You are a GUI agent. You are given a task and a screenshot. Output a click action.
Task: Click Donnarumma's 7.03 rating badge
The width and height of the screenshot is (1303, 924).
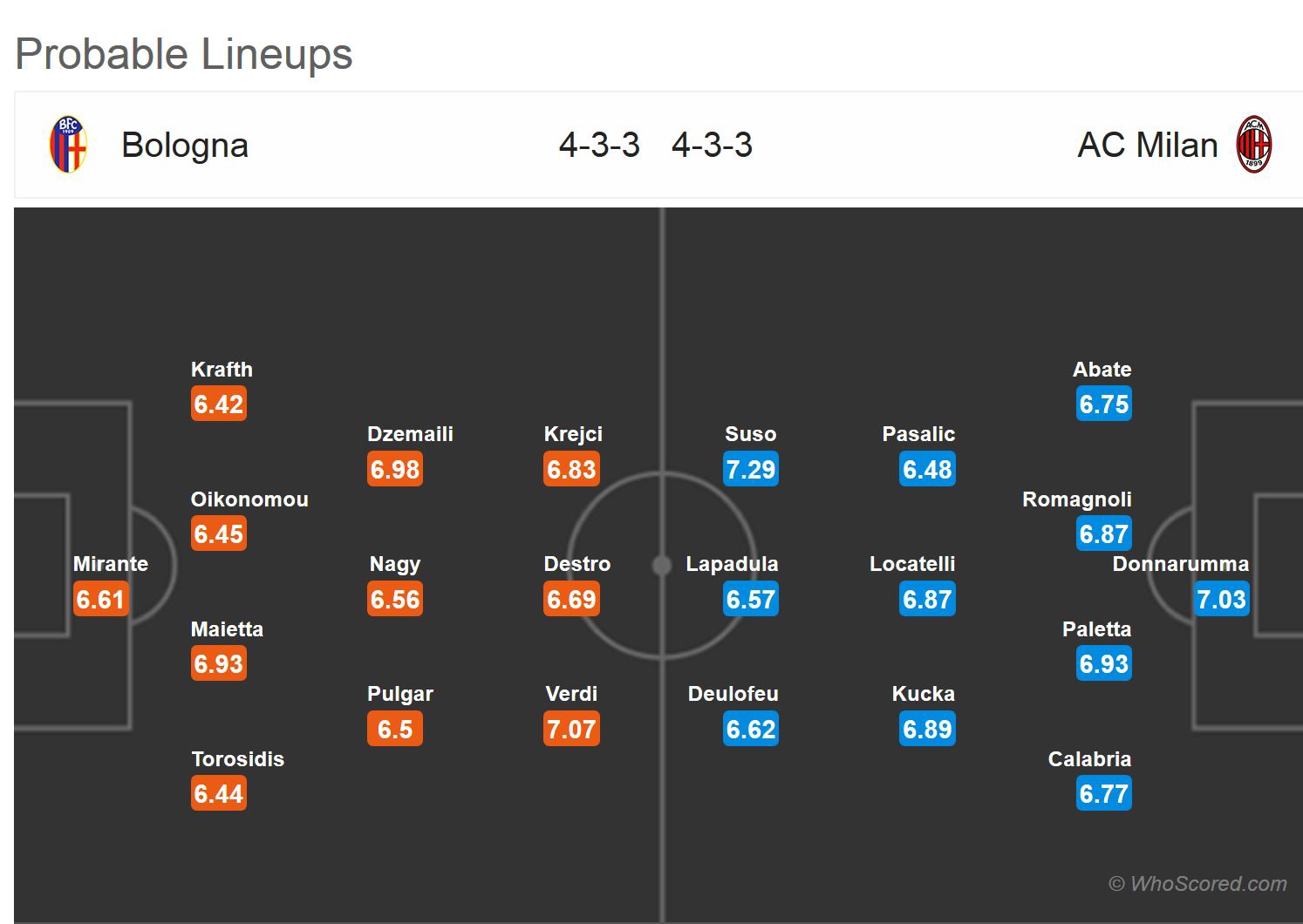[1221, 600]
